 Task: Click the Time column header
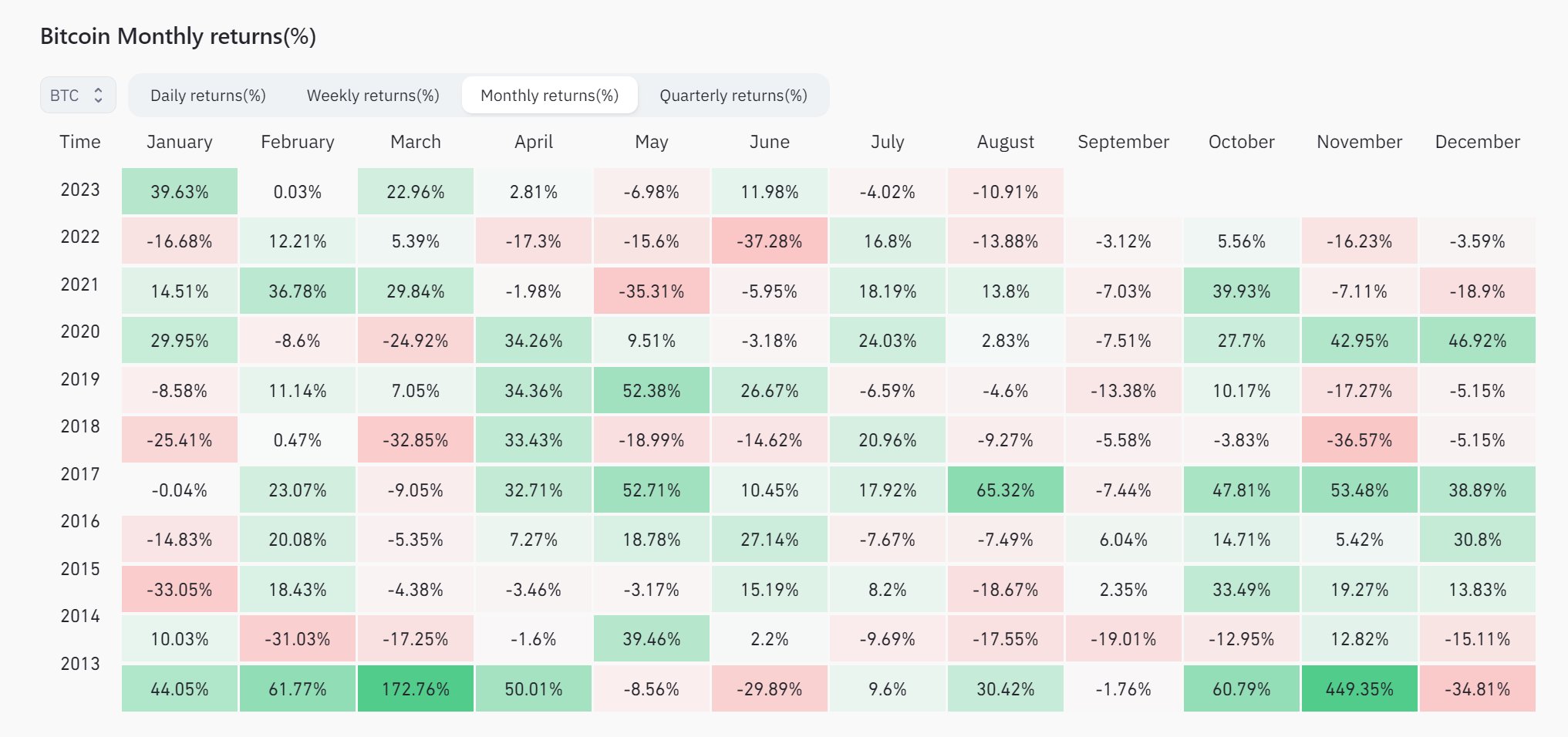79,142
